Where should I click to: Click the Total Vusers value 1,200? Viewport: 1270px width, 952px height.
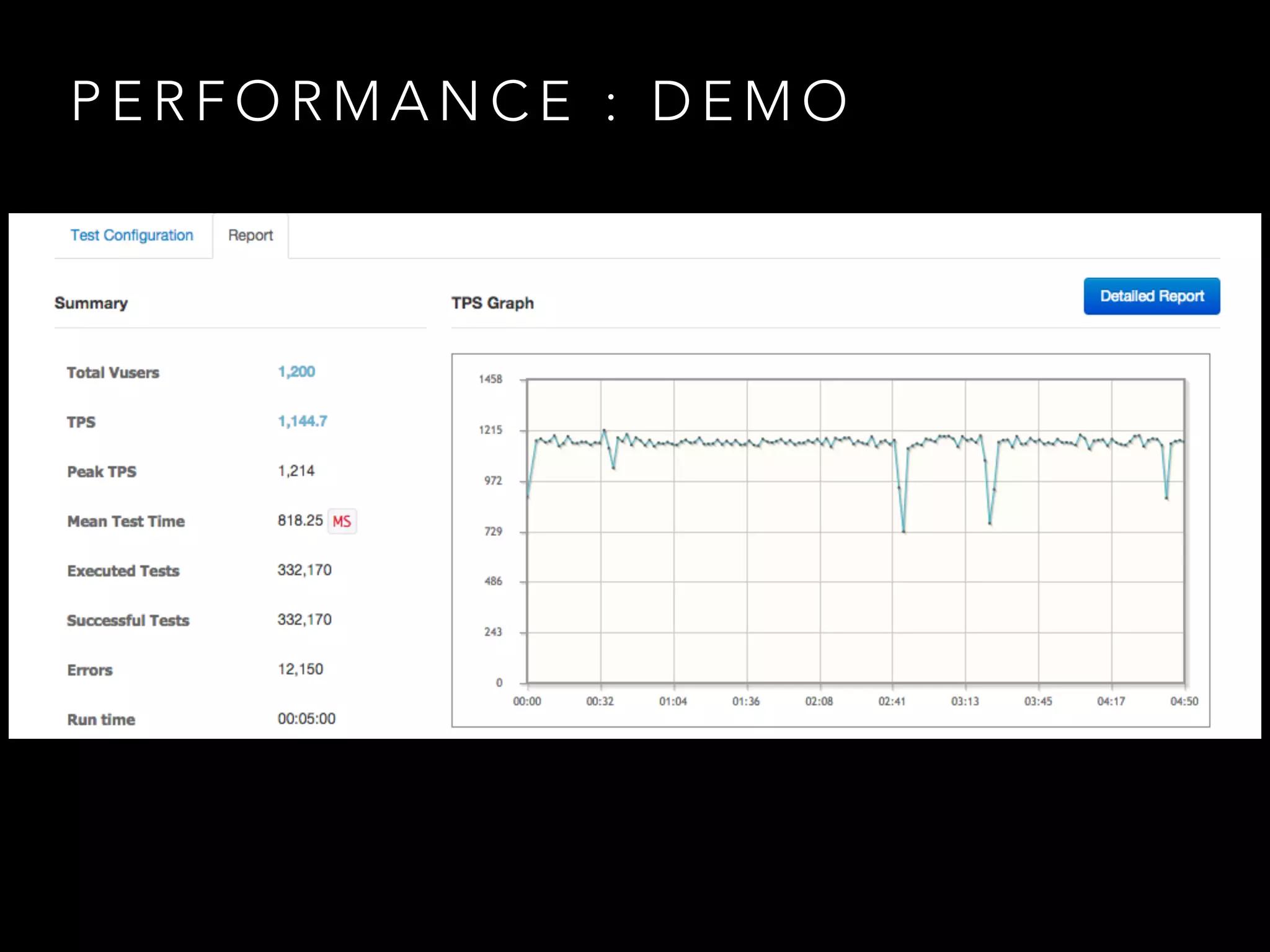(296, 372)
